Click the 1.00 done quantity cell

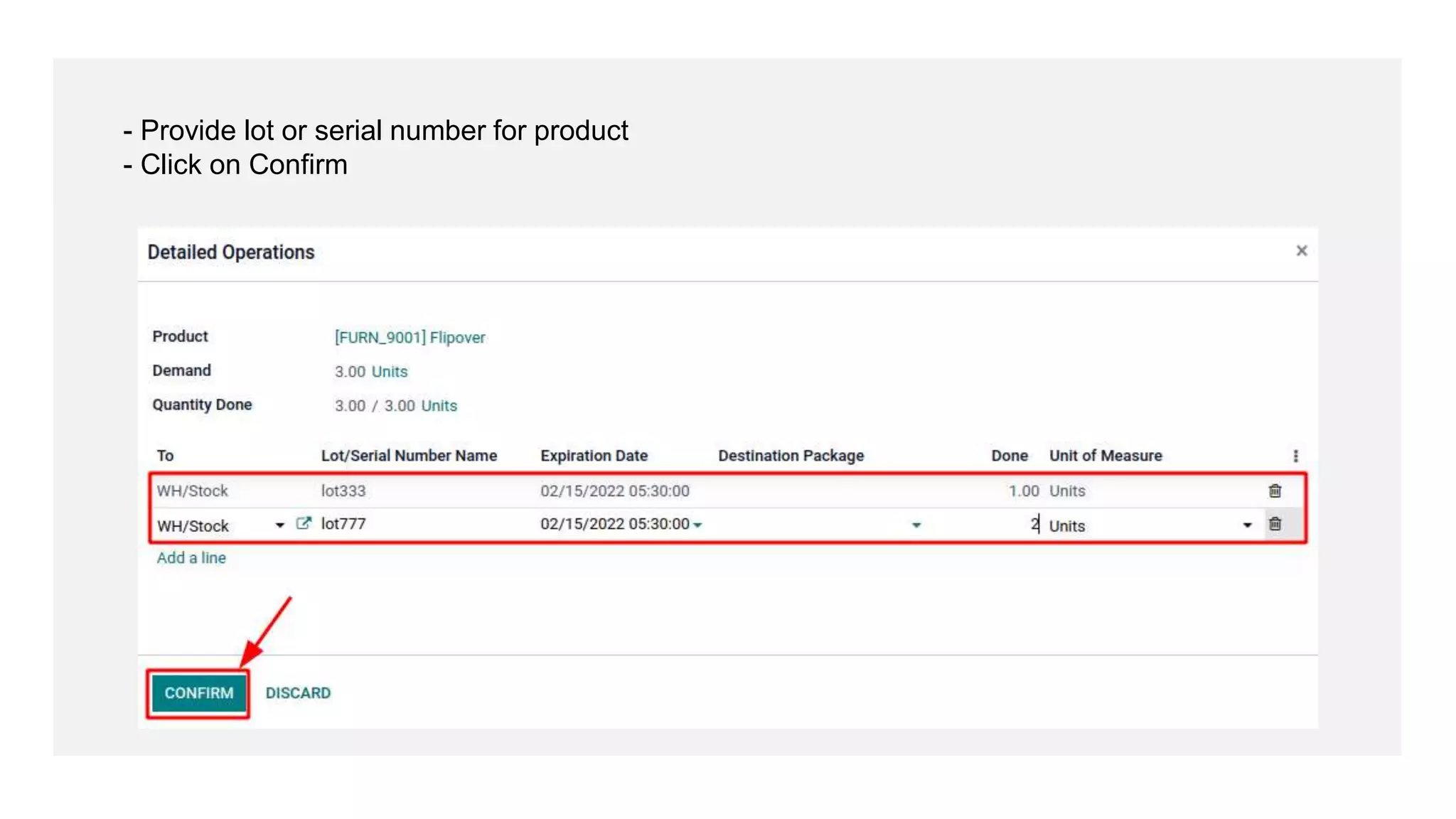[x=1023, y=491]
